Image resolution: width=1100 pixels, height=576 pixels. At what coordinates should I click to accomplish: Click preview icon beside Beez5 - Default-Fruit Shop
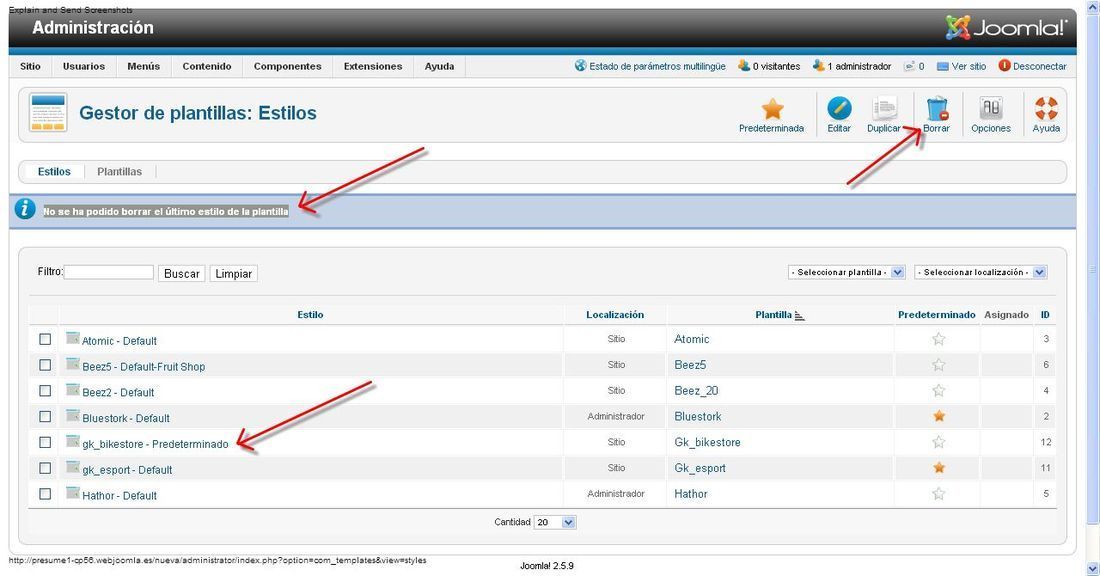tap(72, 364)
